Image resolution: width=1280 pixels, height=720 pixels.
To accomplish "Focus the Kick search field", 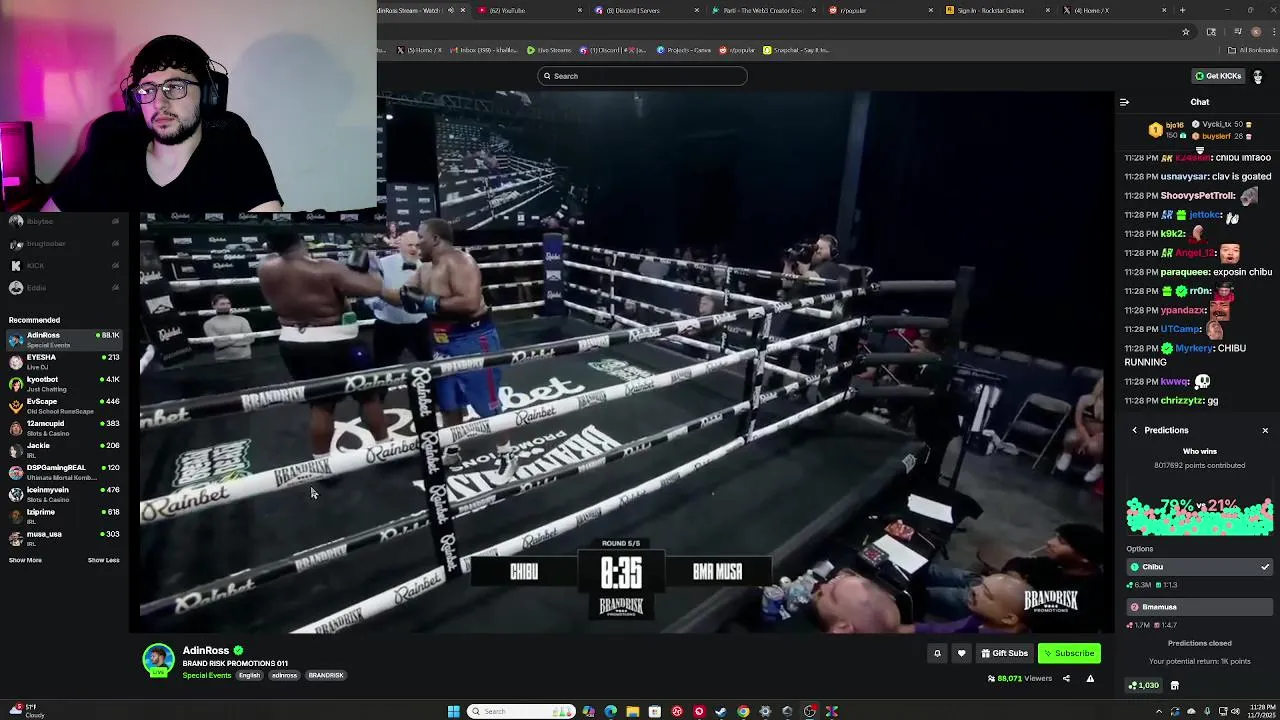I will click(642, 76).
